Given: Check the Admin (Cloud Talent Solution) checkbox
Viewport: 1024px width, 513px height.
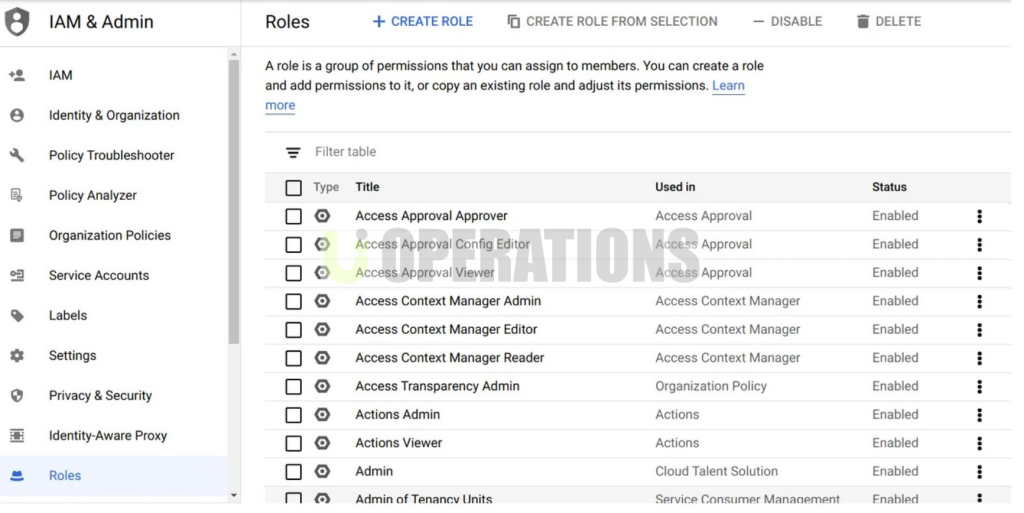Looking at the screenshot, I should 293,472.
